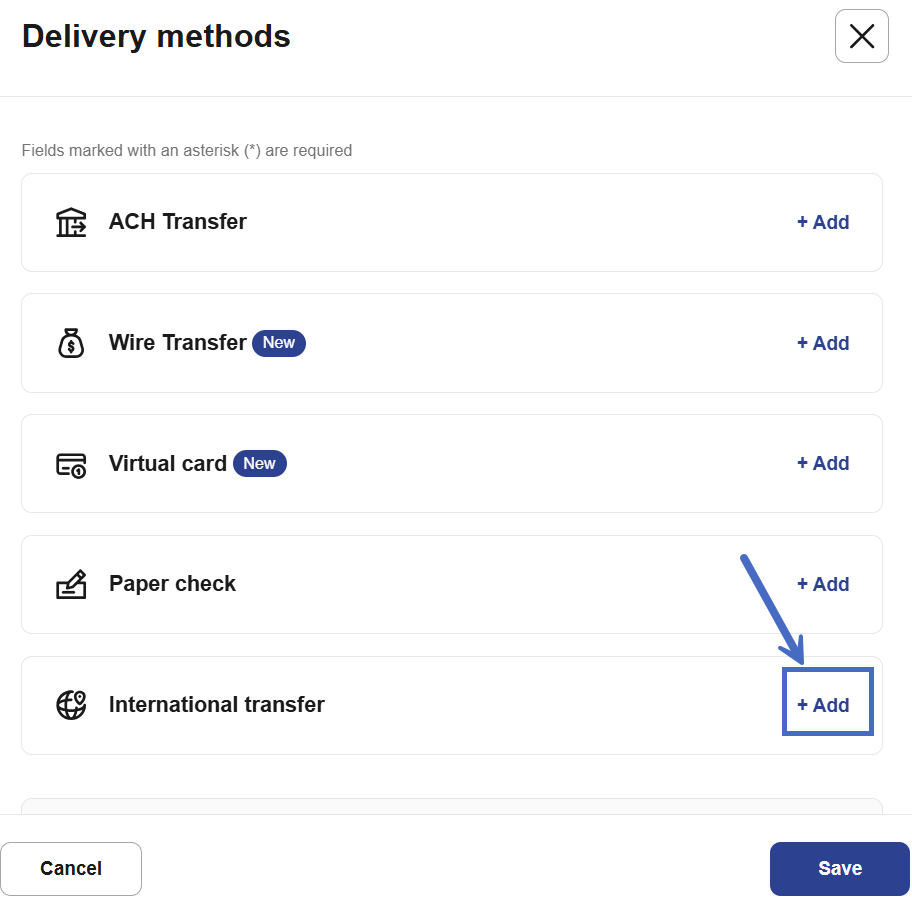Add an ACH Transfer delivery method
Image resolution: width=912 pixels, height=914 pixels.
click(823, 222)
